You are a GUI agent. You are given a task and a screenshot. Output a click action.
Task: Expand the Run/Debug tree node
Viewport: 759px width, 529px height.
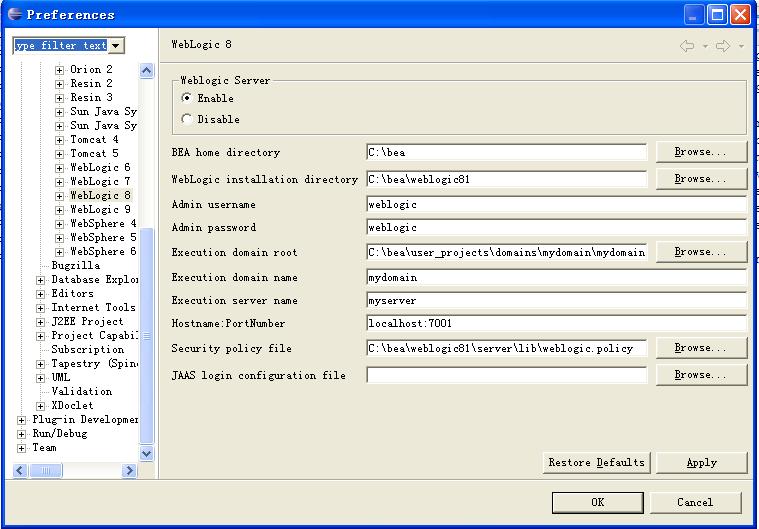[x=21, y=435]
